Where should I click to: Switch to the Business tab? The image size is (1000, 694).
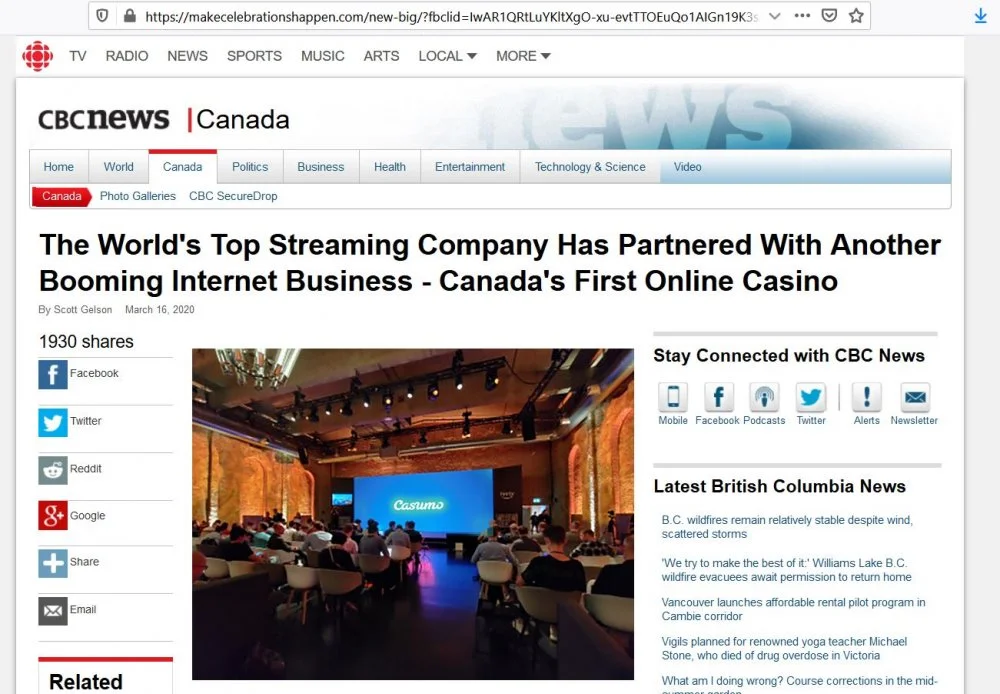321,167
